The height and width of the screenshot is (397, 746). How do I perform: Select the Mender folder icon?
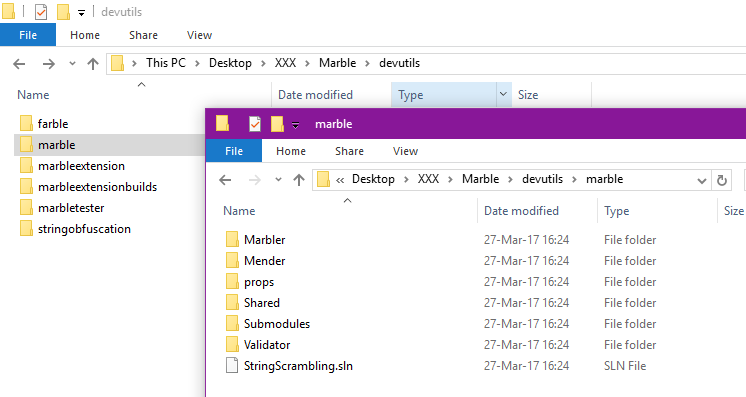point(232,260)
